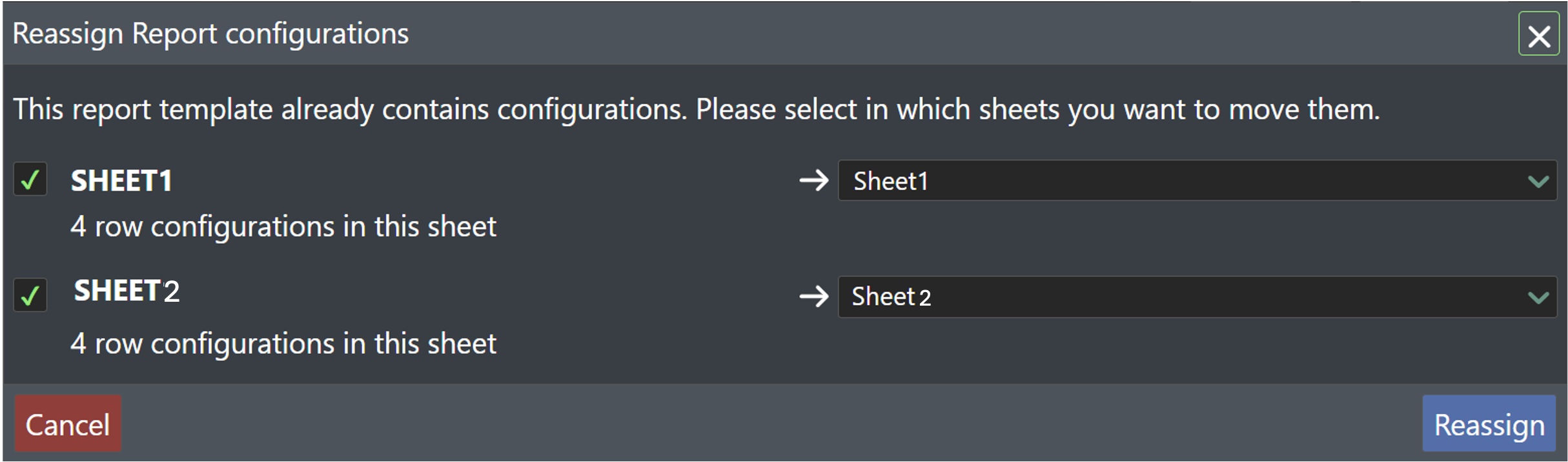Uncheck the SHEET2 checkbox
Viewport: 1568px width, 462px height.
pos(30,296)
